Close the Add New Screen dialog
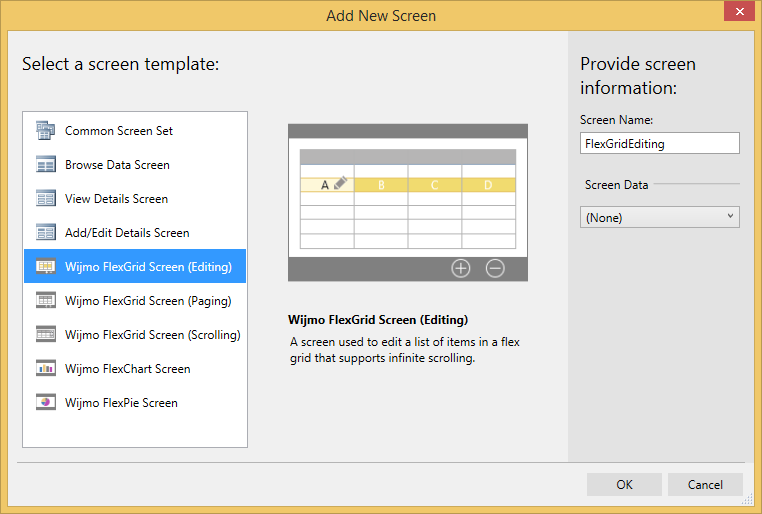 tap(738, 11)
